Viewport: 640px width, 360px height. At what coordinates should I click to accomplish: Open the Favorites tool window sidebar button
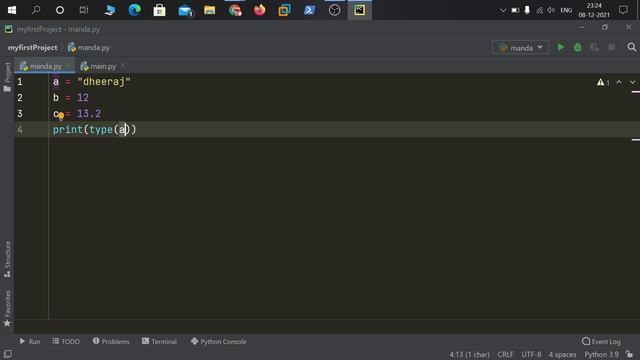pos(7,308)
